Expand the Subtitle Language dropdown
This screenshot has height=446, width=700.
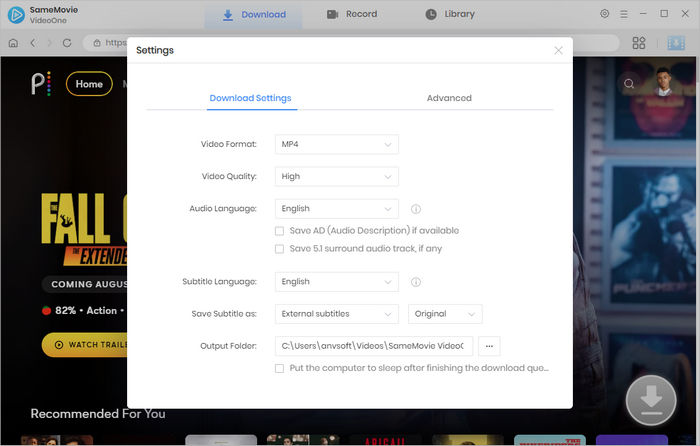337,282
